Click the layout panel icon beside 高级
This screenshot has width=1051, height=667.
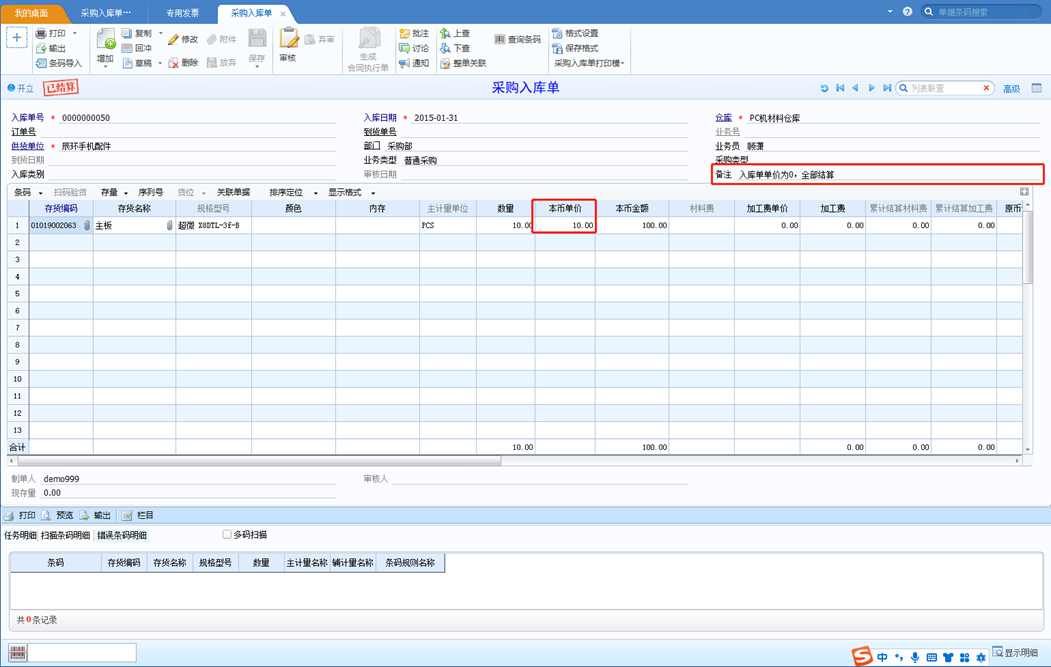pos(1036,88)
